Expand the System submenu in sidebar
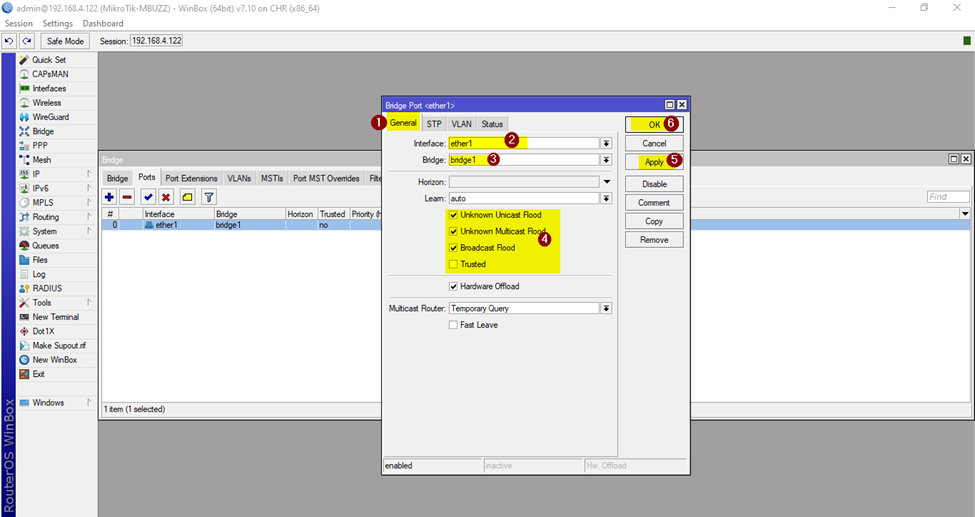 click(89, 231)
